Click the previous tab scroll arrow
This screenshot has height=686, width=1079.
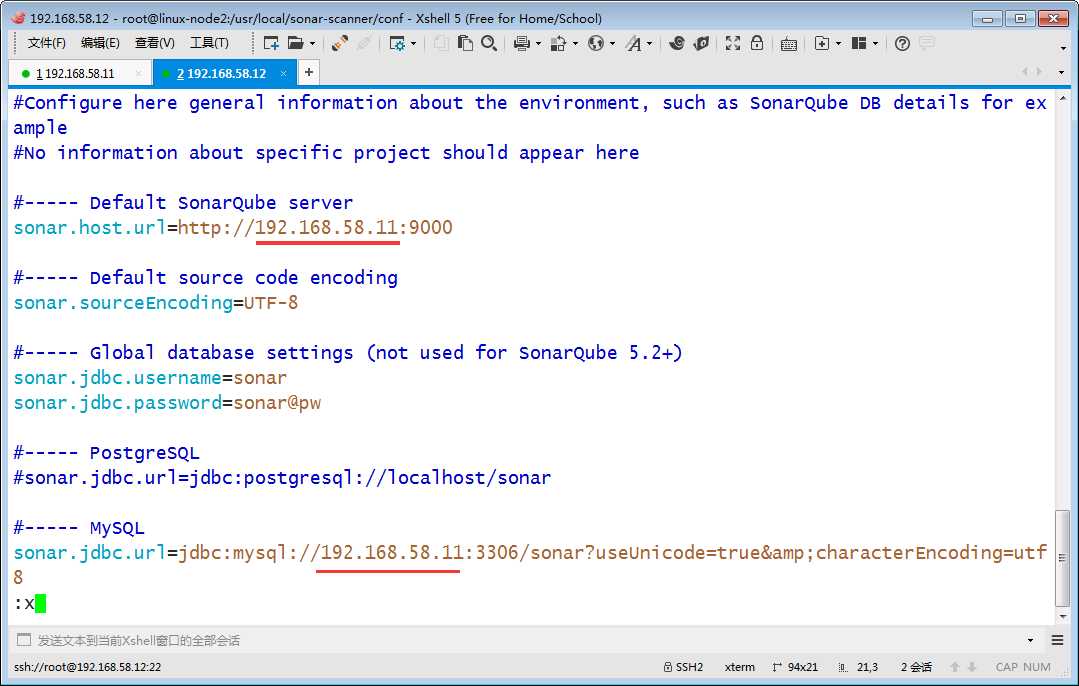[x=1025, y=72]
